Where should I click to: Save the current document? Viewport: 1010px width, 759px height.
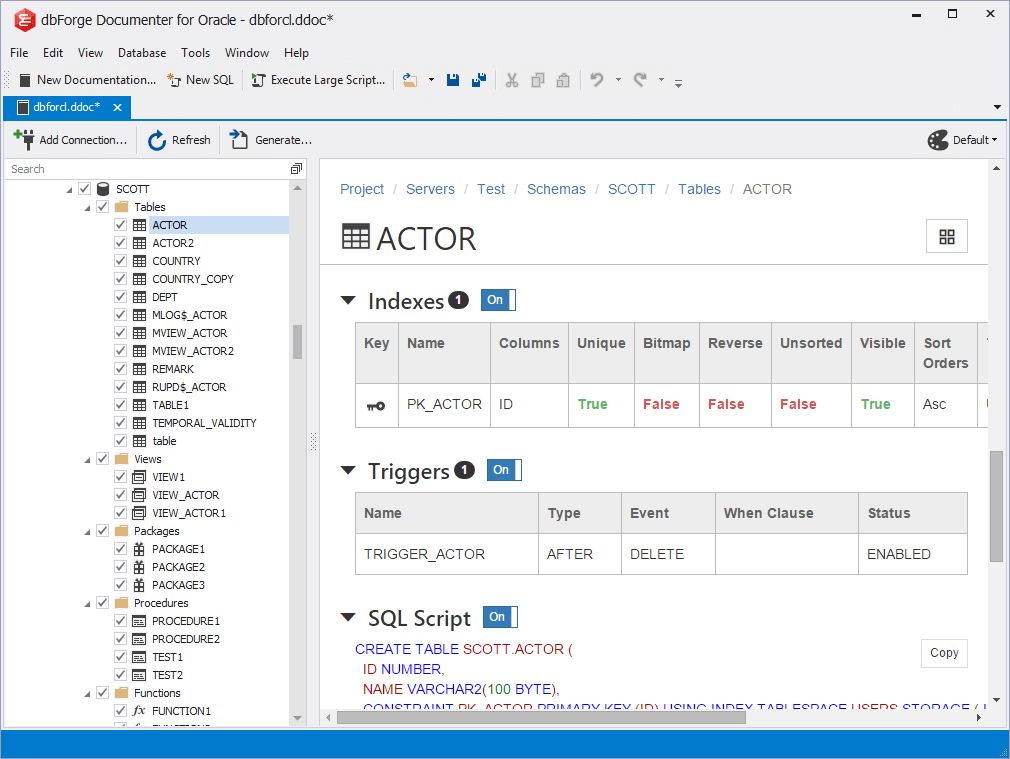452,79
